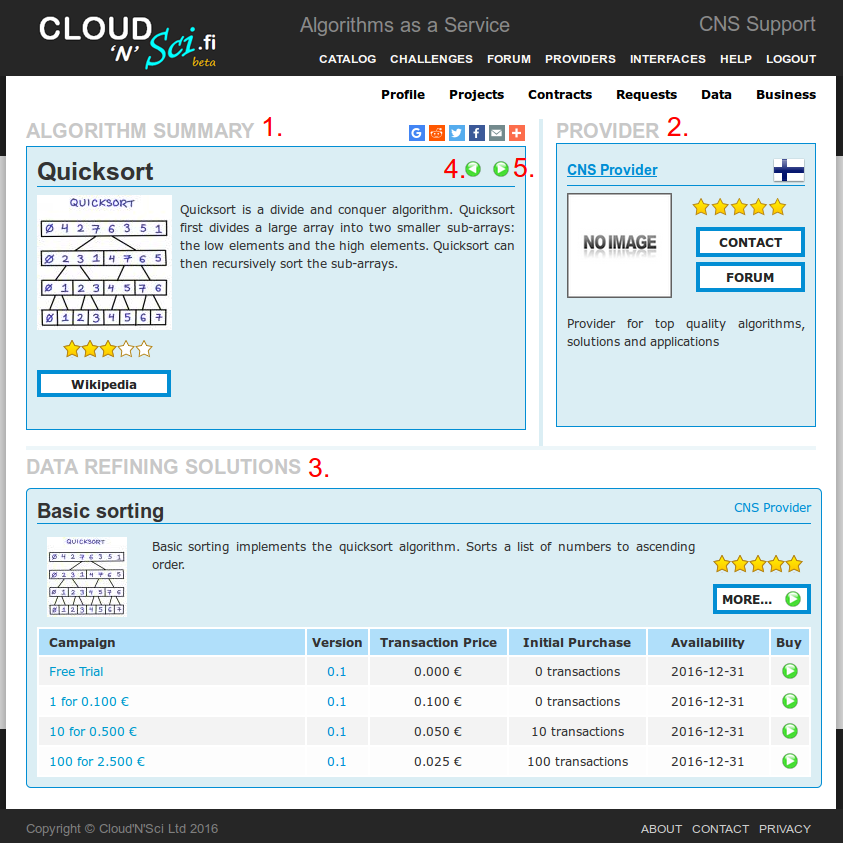The width and height of the screenshot is (843, 843).
Task: Open the PRIVACY footer link
Action: (x=784, y=829)
